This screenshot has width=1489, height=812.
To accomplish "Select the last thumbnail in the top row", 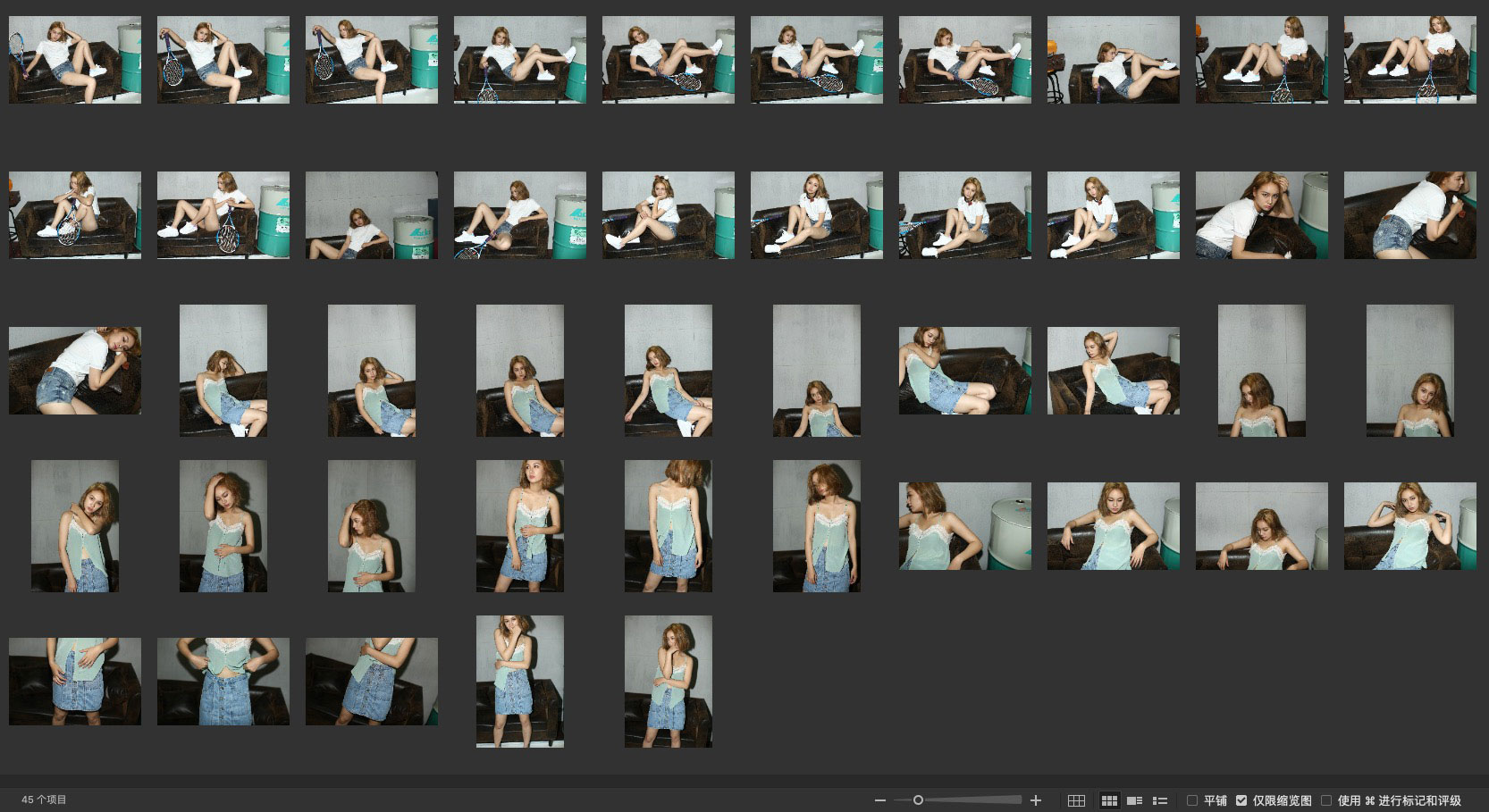I will tap(1409, 60).
